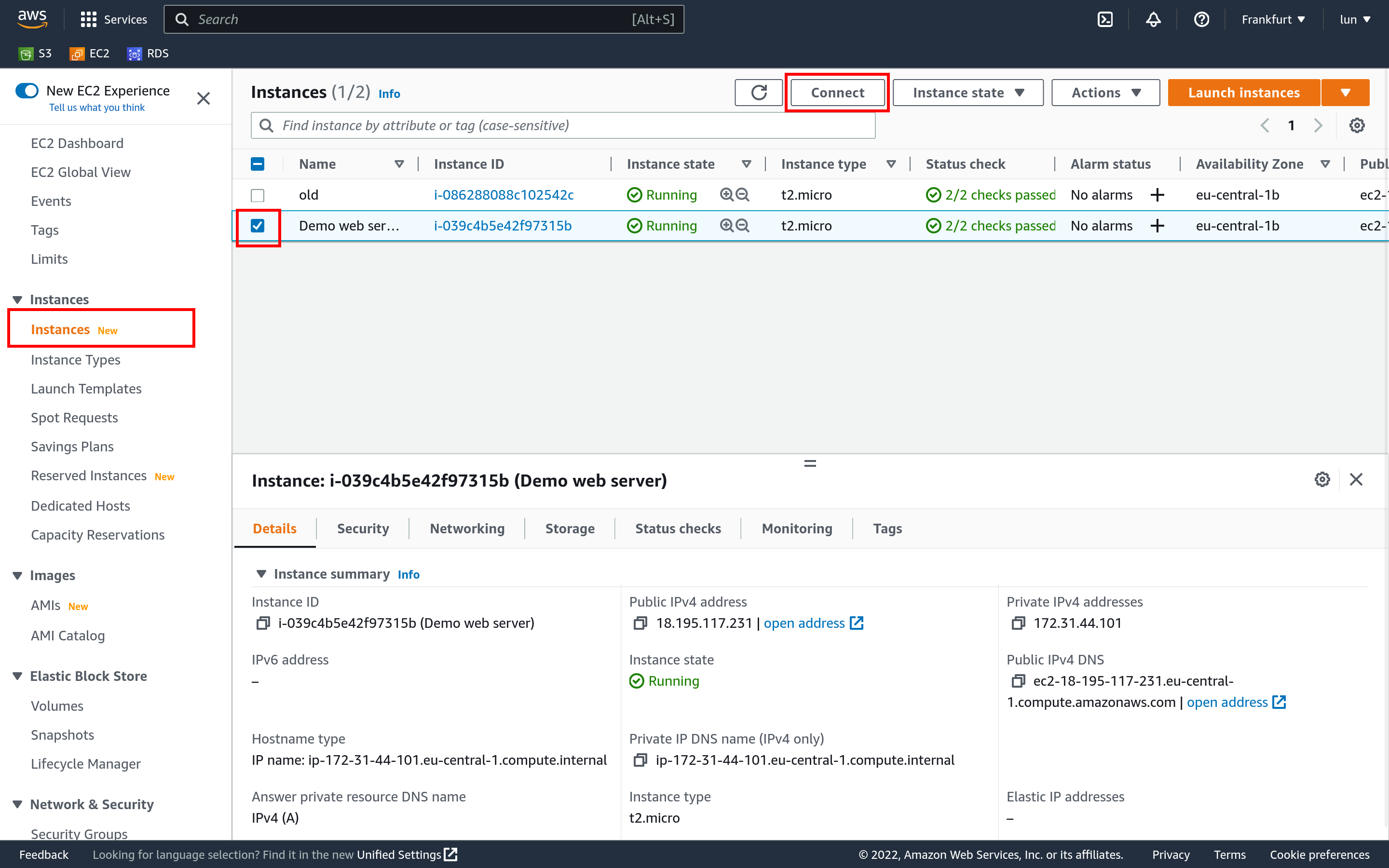Screen dimensions: 1389x868
Task: Collapse the Elastic Block Store section
Action: coord(17,676)
